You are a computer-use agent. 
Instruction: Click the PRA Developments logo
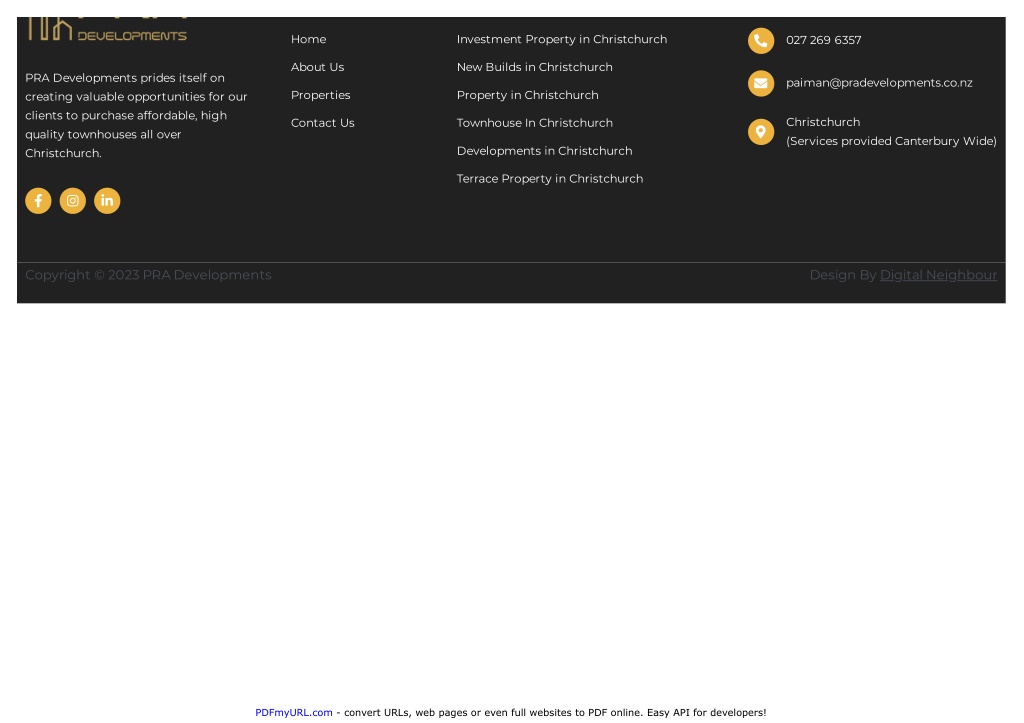tap(107, 29)
